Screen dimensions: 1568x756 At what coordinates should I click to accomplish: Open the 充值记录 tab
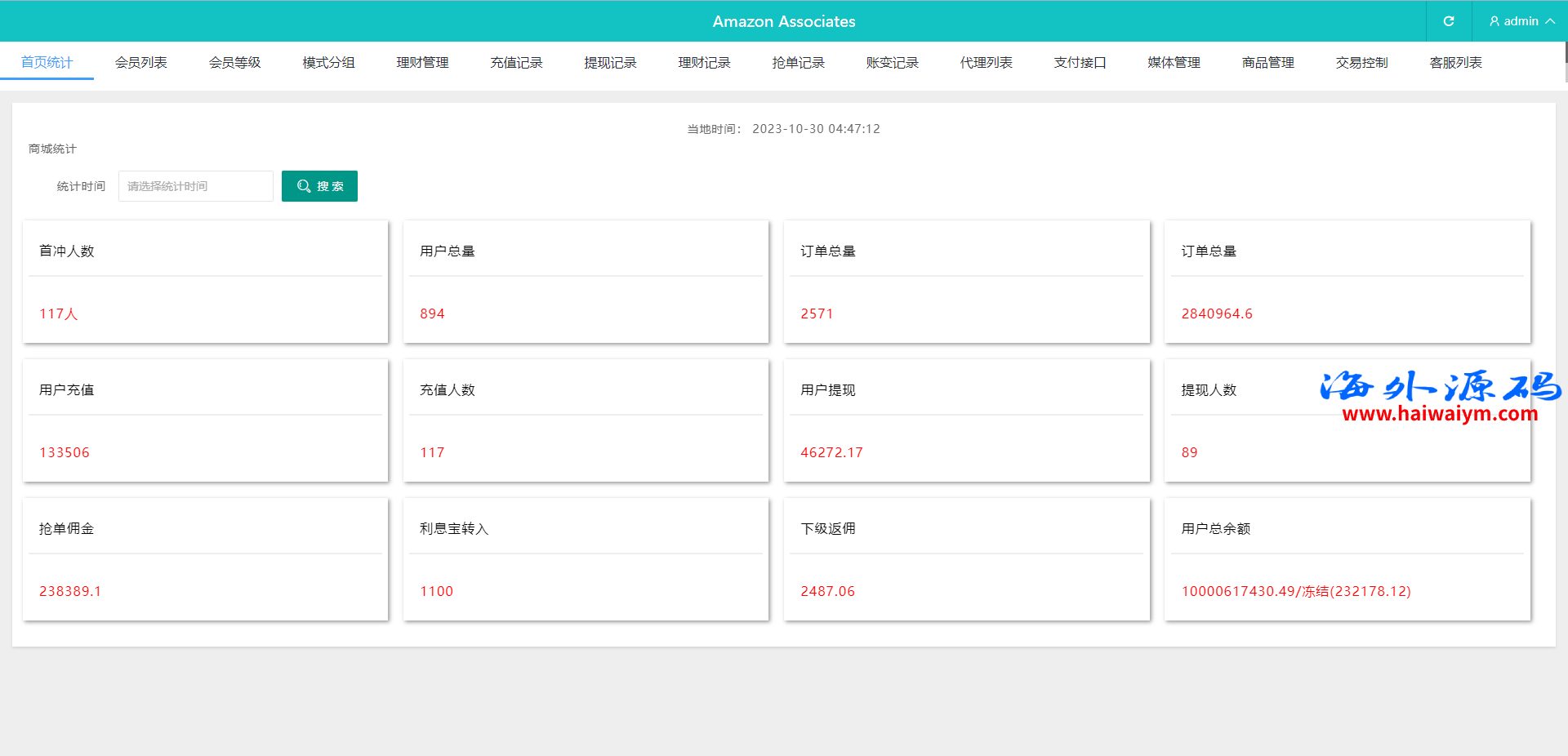(x=516, y=63)
